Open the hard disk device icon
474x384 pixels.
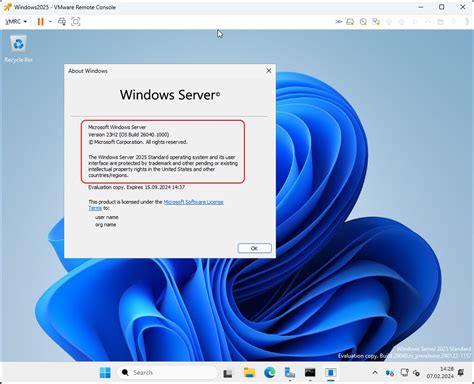coord(350,22)
